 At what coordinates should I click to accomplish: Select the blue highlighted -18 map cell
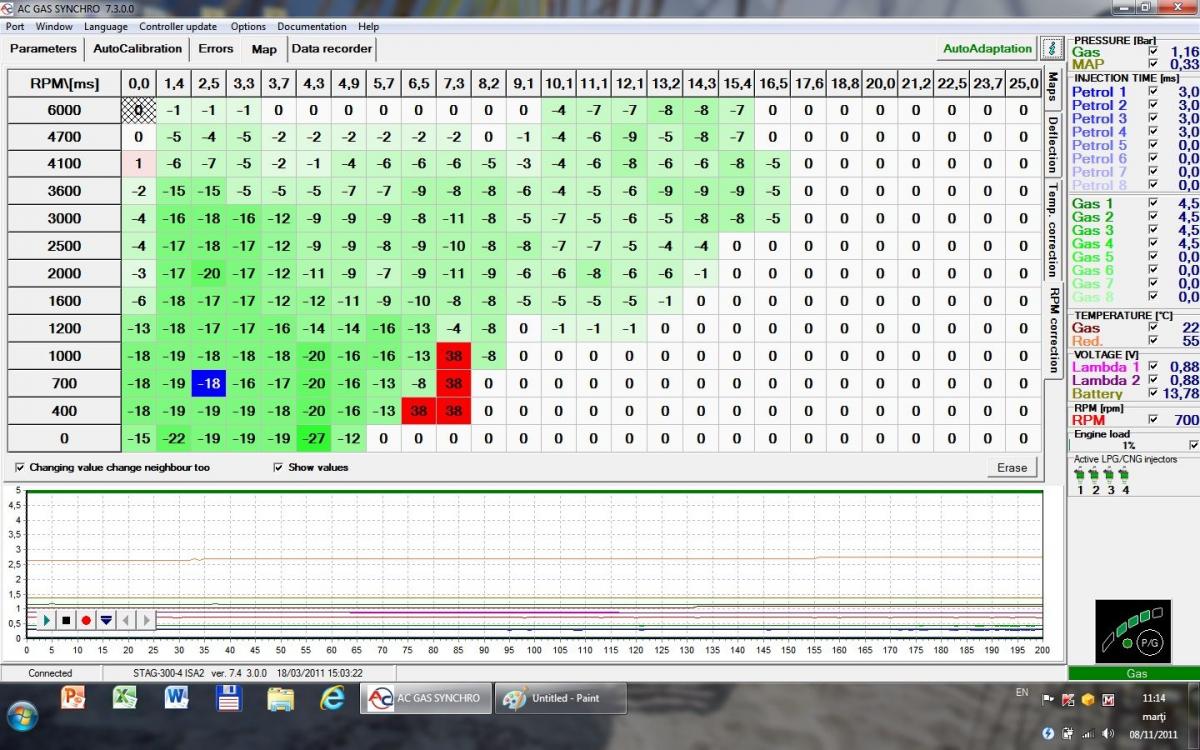[210, 383]
